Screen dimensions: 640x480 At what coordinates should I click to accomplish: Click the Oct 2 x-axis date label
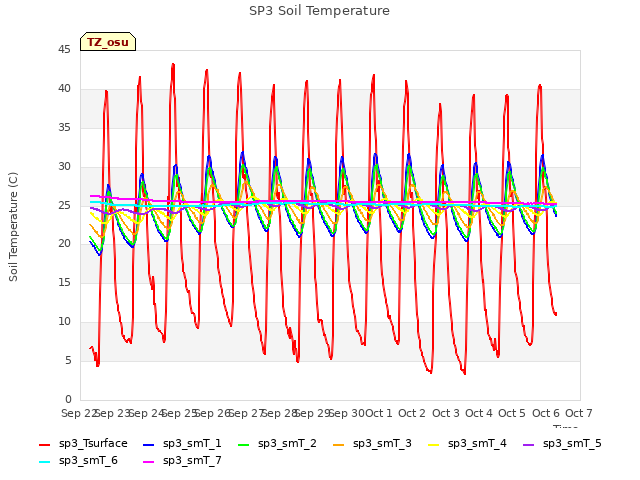[412, 413]
